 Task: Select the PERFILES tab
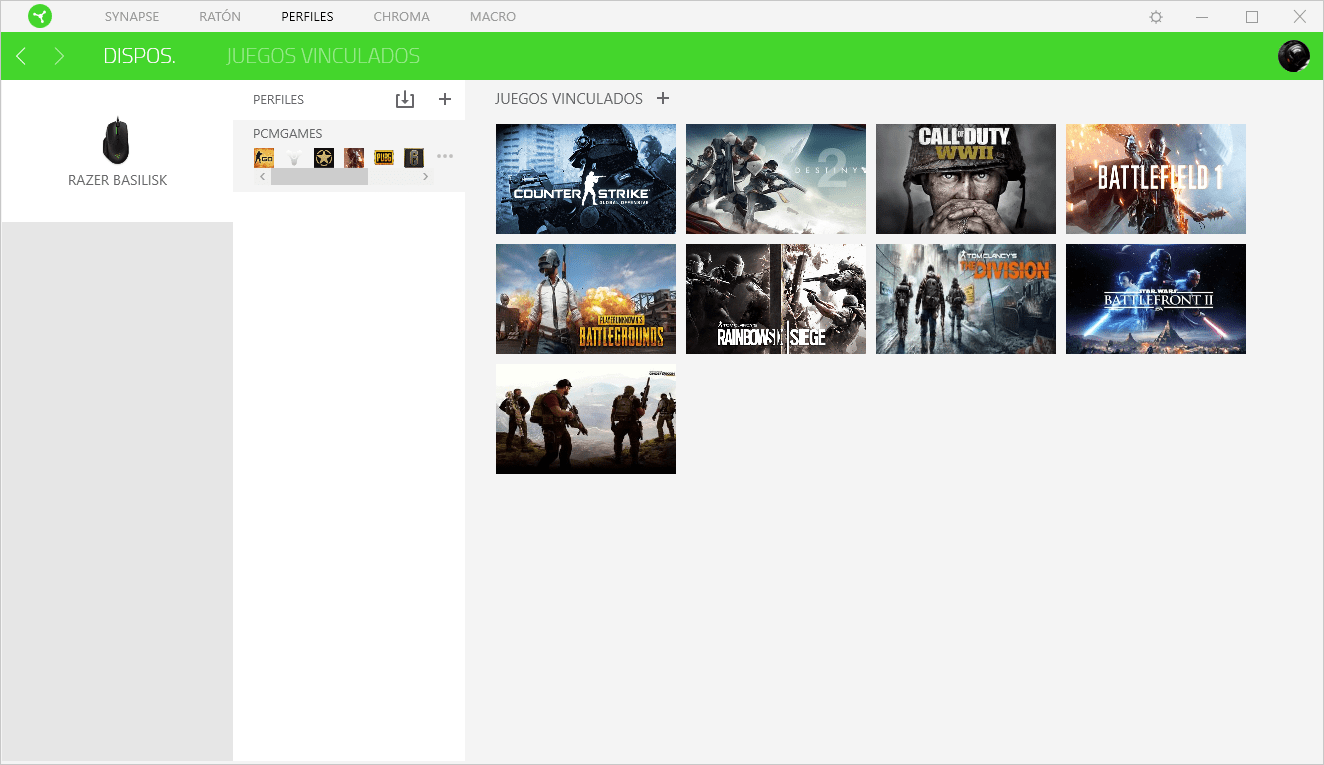coord(308,17)
